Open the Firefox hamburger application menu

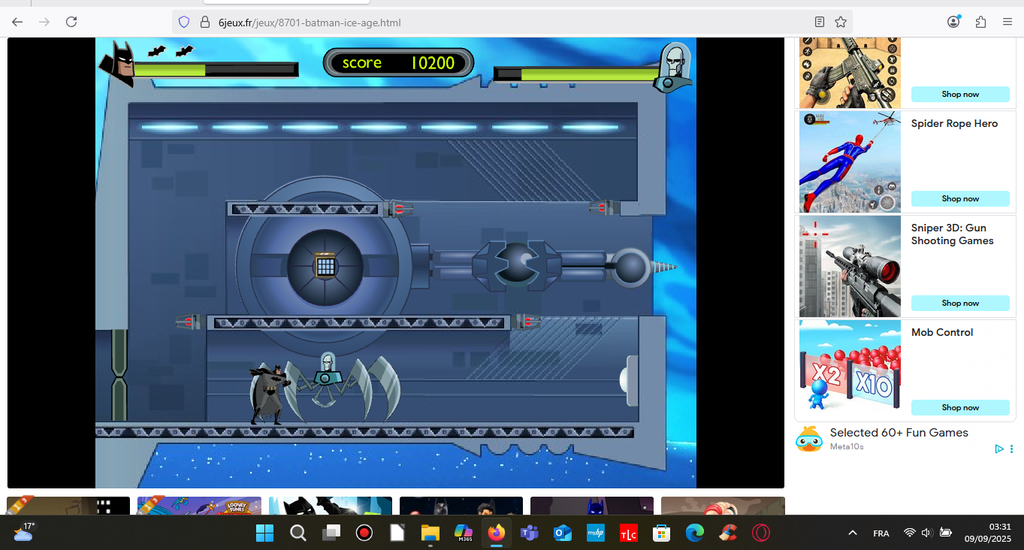coord(1007,21)
